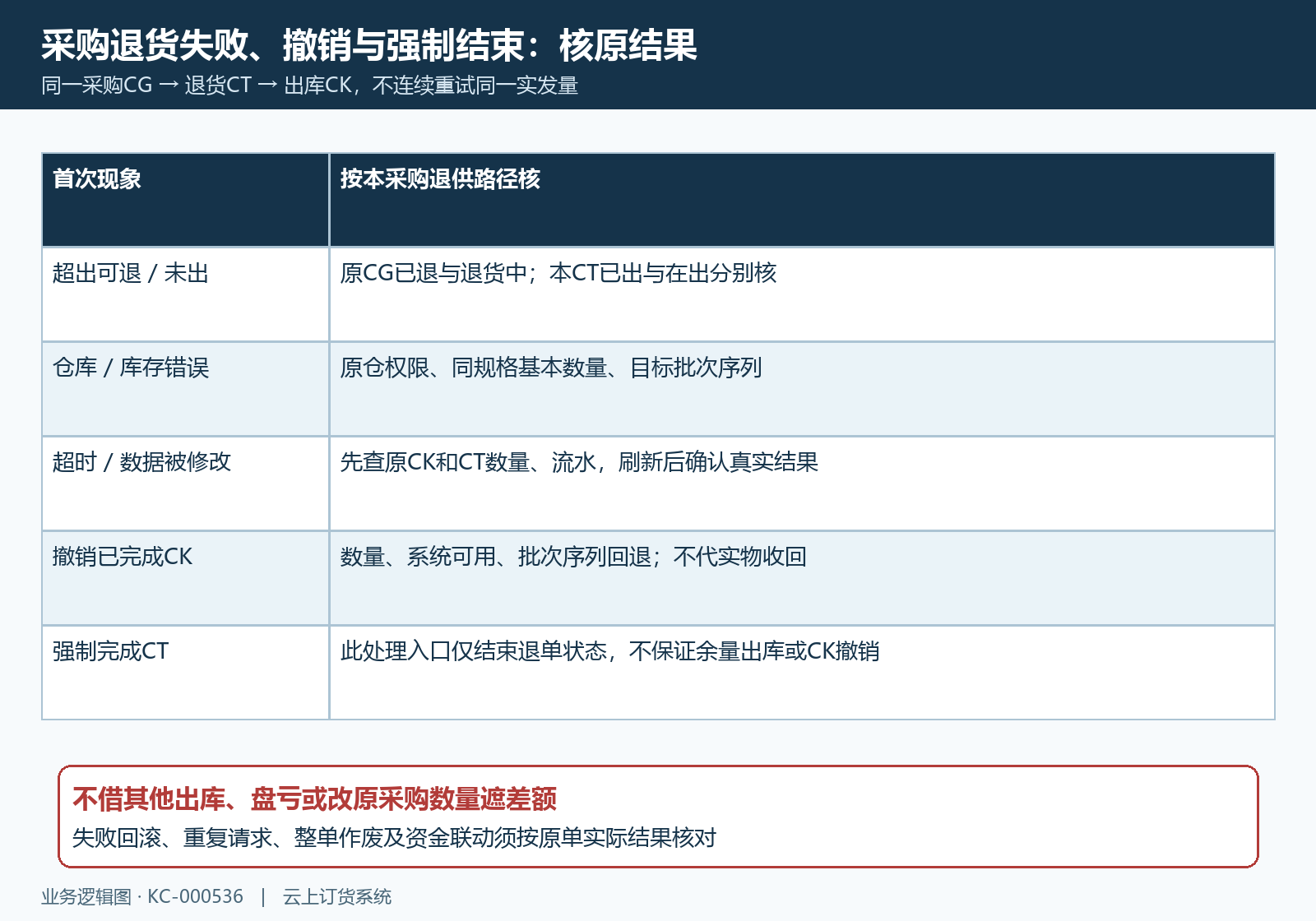Click the cell 撤销已完成CK
The image size is (1316, 921).
coord(185,578)
